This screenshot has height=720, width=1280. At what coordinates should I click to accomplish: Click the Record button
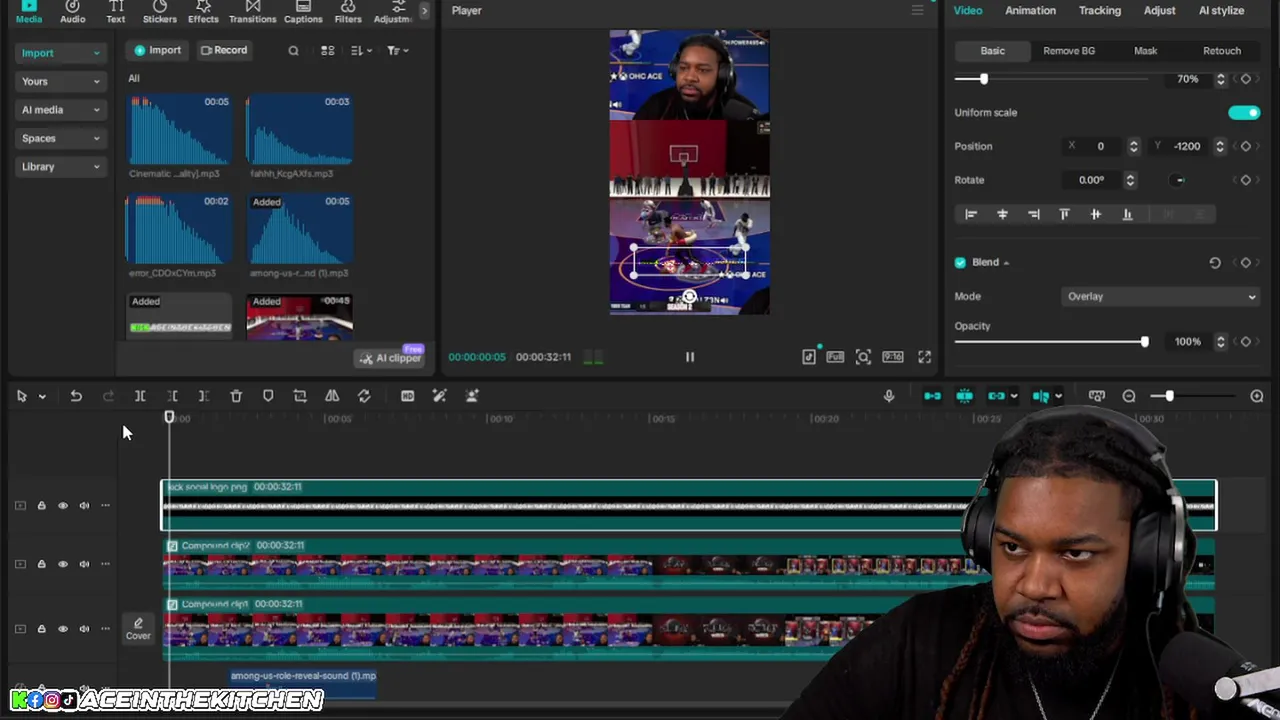pos(223,50)
